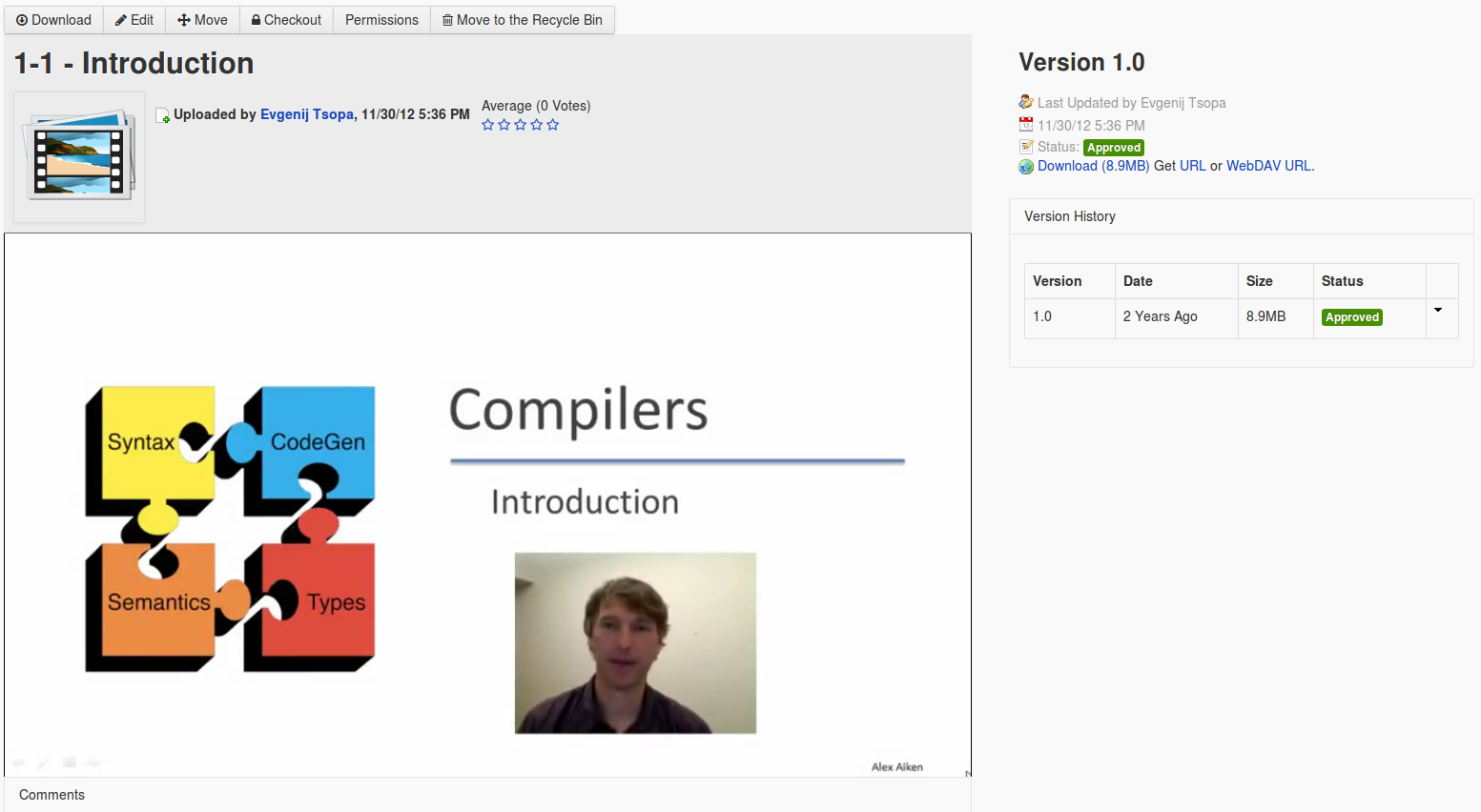Give the video a five-star rating

[553, 125]
